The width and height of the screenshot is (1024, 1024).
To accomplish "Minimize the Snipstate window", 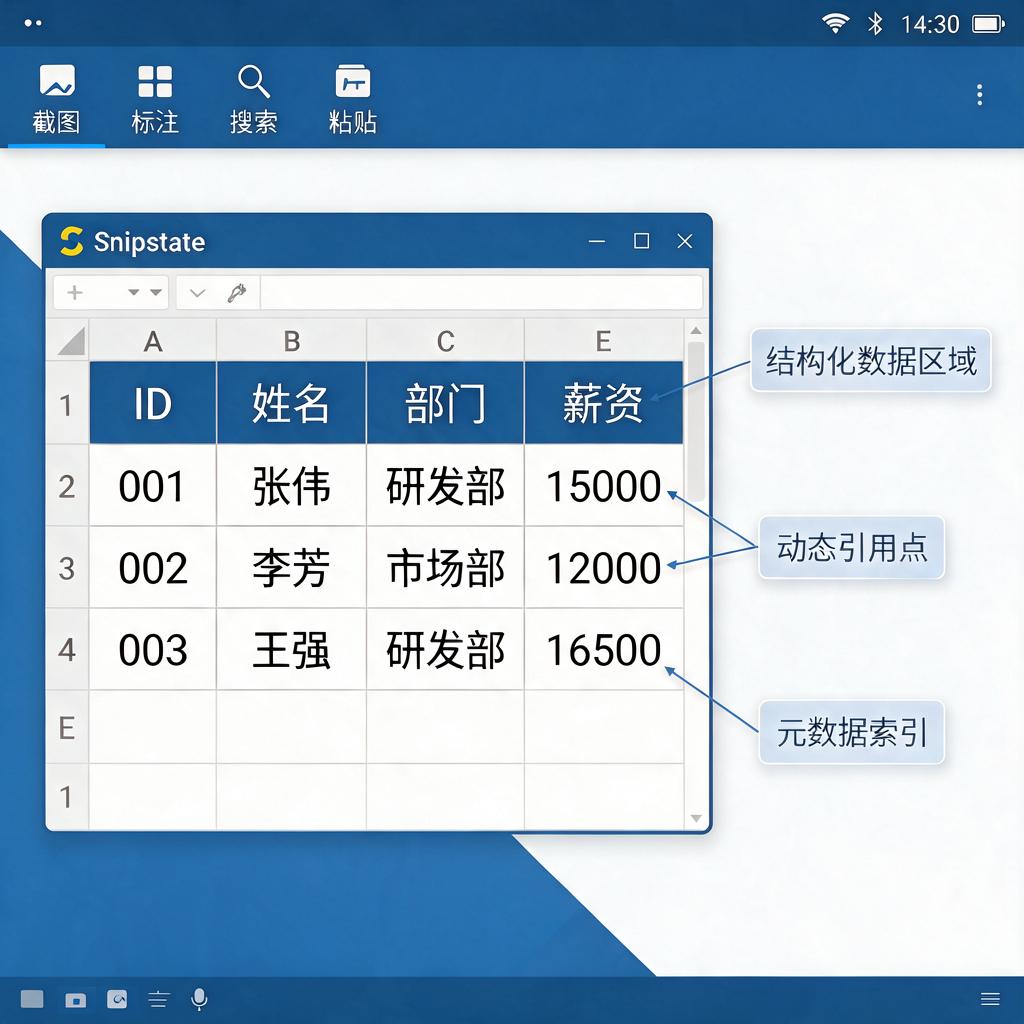I will click(x=597, y=242).
